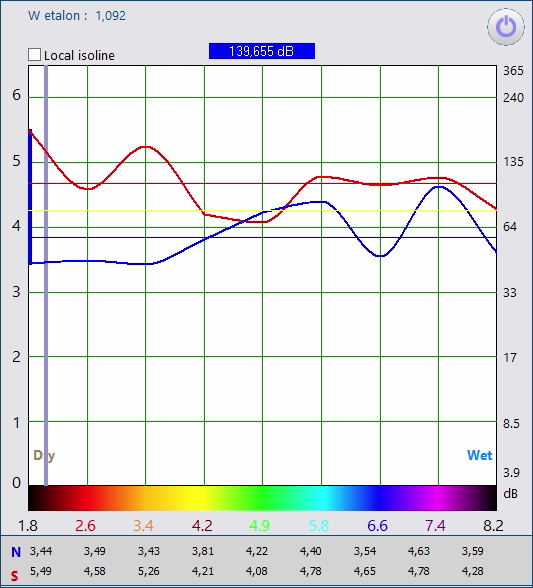The image size is (533, 588).
Task: Click the 7.4 purple axis label
Action: pyautogui.click(x=435, y=526)
